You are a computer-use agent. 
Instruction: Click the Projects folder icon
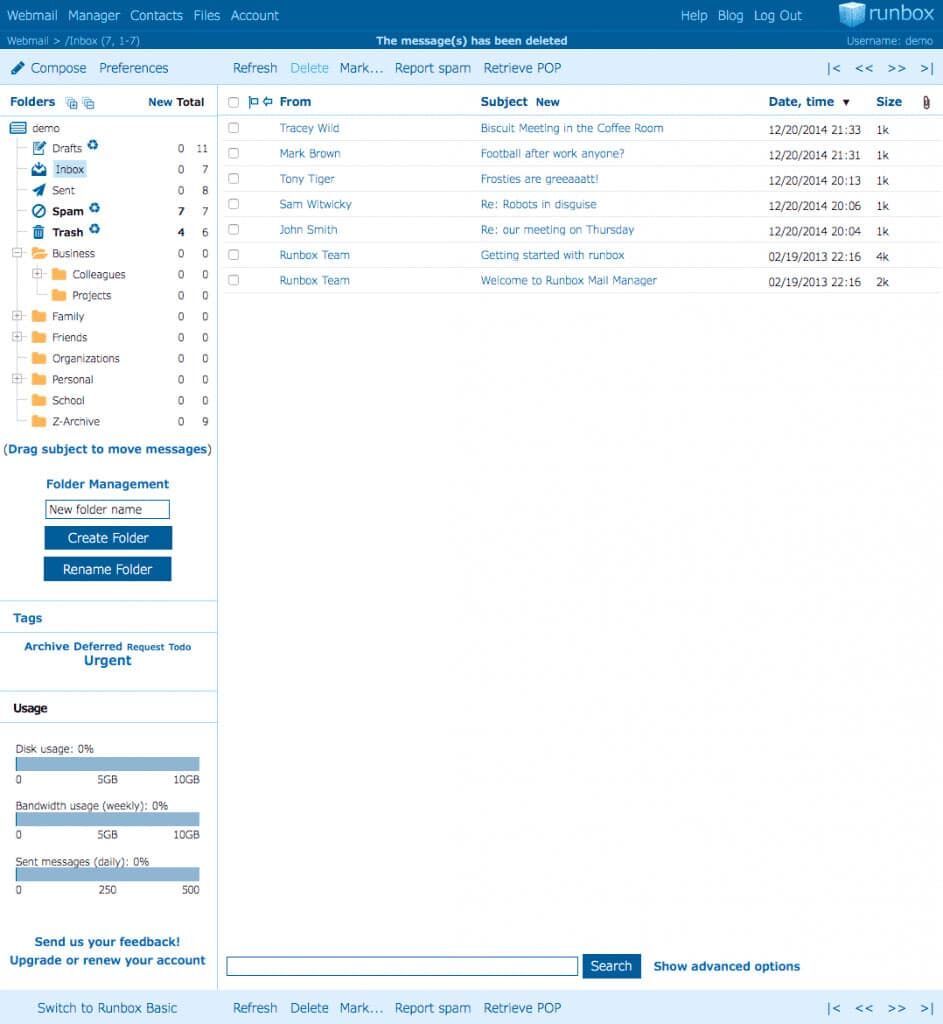[59, 295]
